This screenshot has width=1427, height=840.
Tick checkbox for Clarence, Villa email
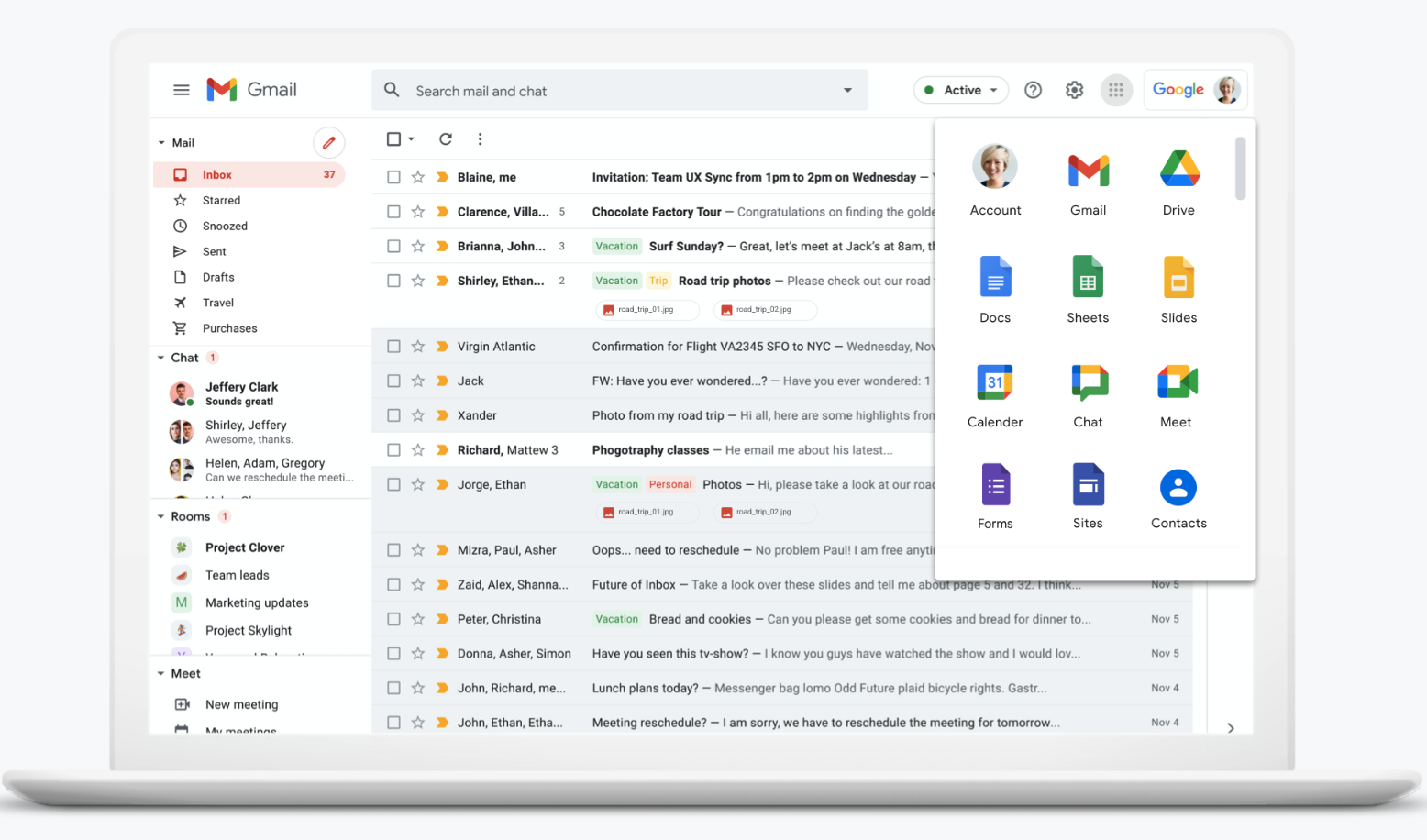click(393, 212)
